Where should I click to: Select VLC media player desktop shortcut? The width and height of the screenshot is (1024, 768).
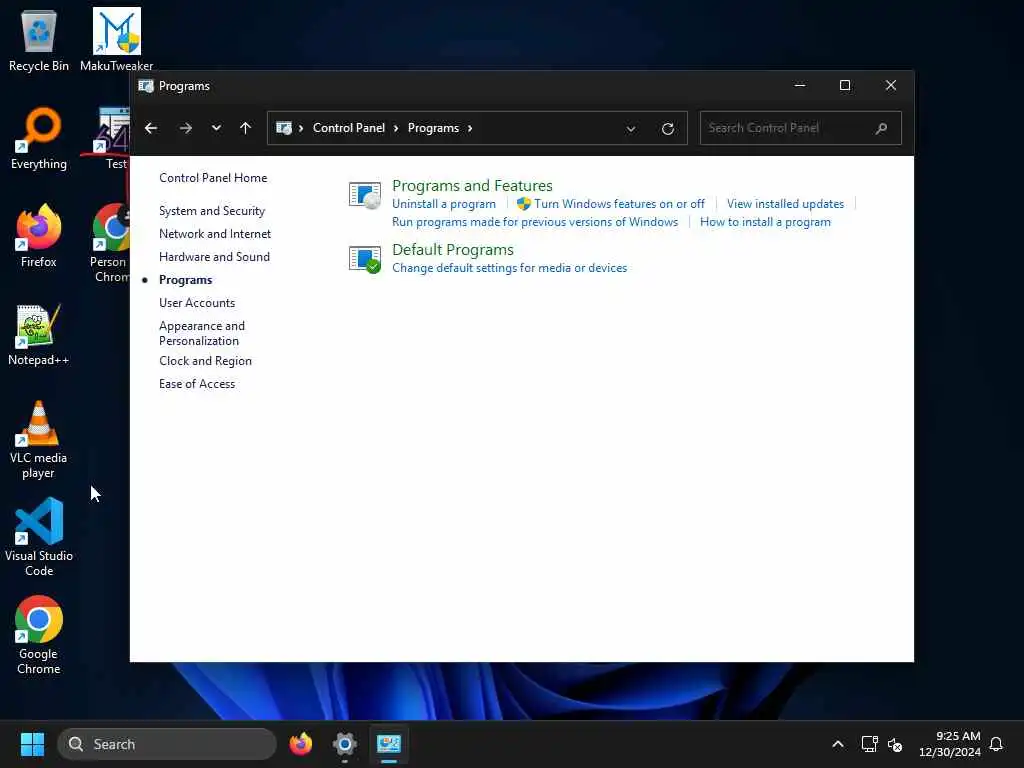pos(39,440)
